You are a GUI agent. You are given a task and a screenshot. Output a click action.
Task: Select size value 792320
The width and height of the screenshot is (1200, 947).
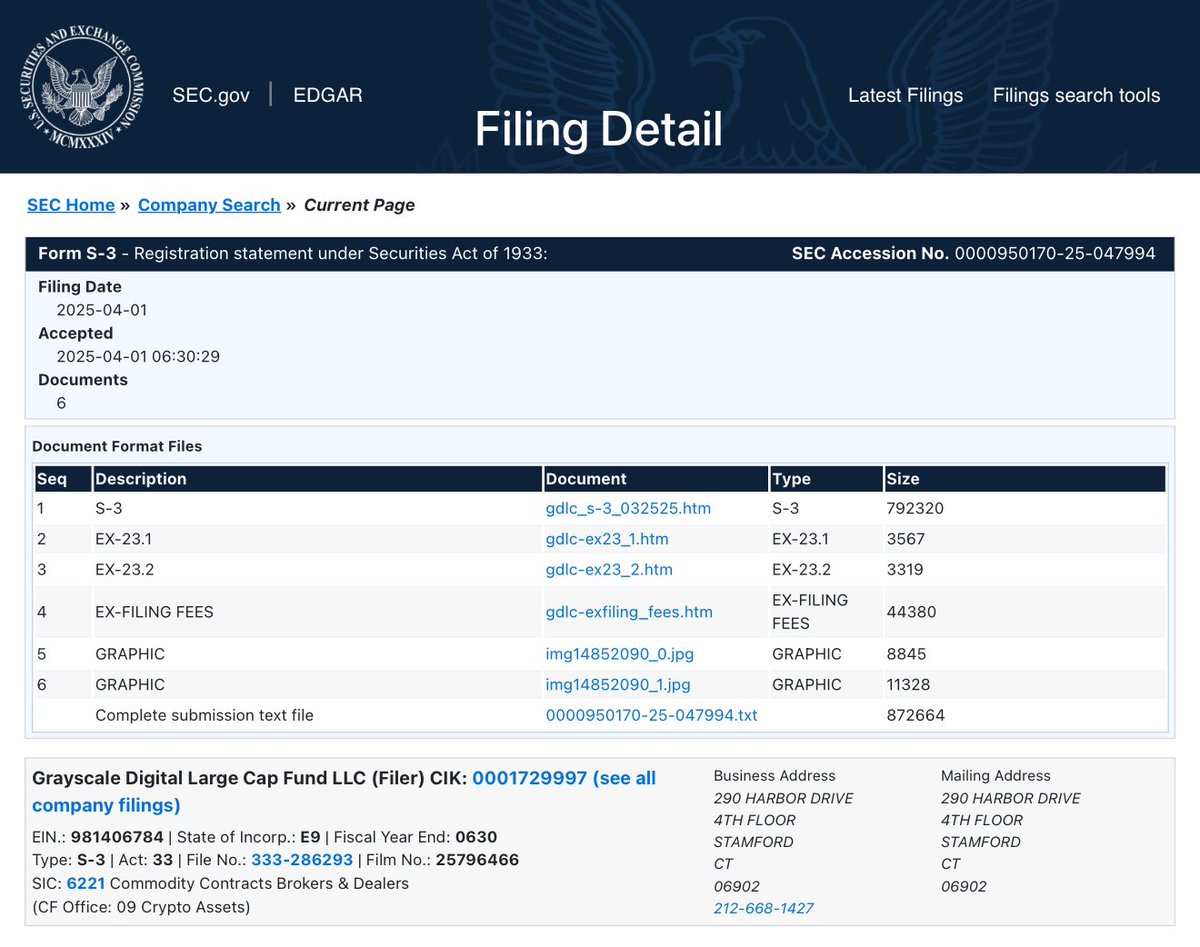(x=915, y=508)
